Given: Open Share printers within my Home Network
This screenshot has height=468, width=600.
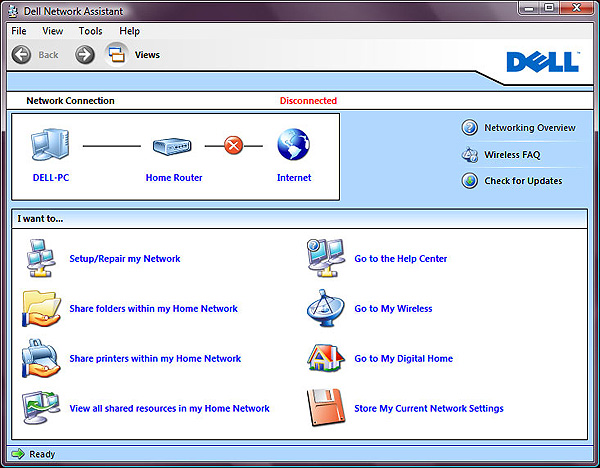Looking at the screenshot, I should click(x=155, y=359).
